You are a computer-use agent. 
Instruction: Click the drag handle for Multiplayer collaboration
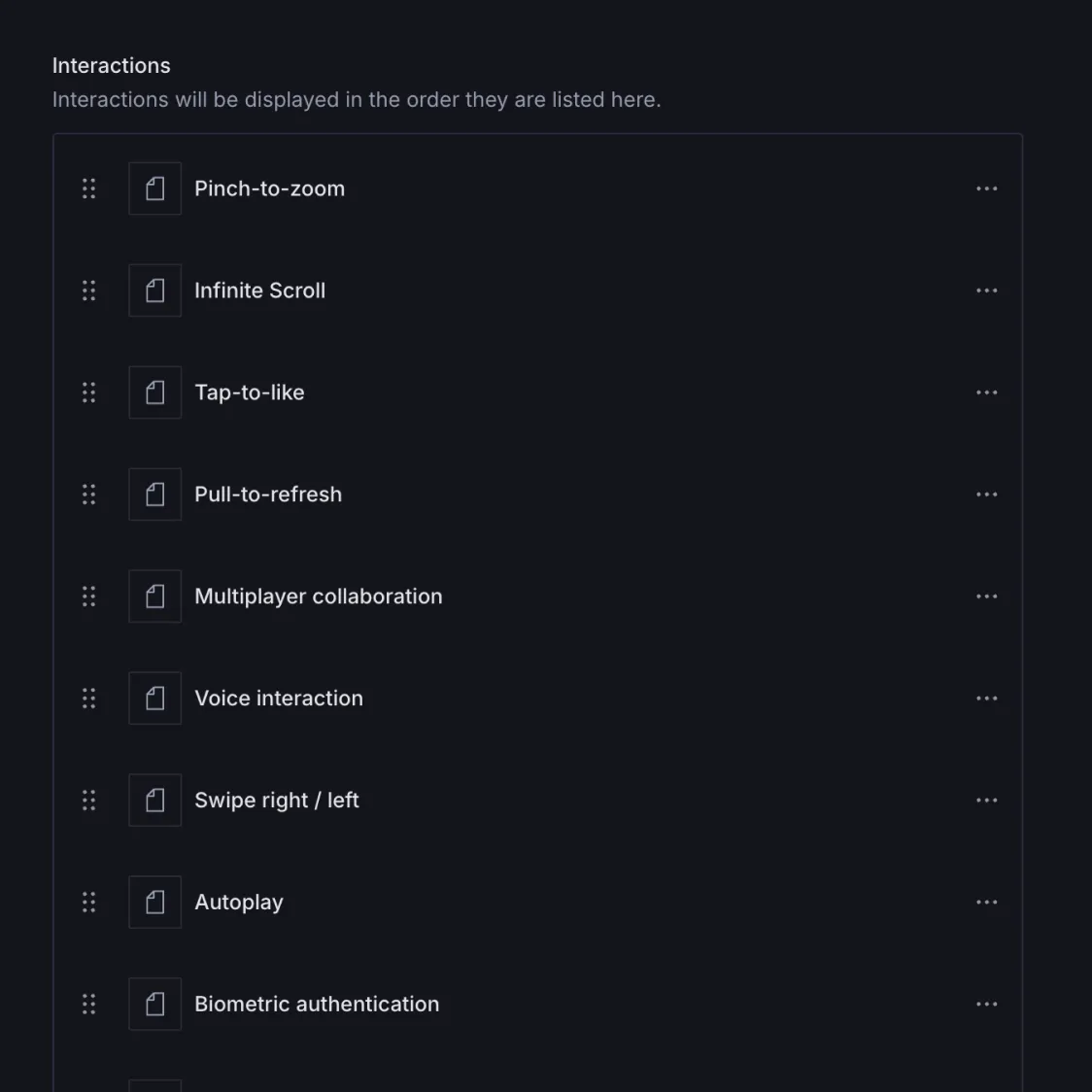(88, 597)
